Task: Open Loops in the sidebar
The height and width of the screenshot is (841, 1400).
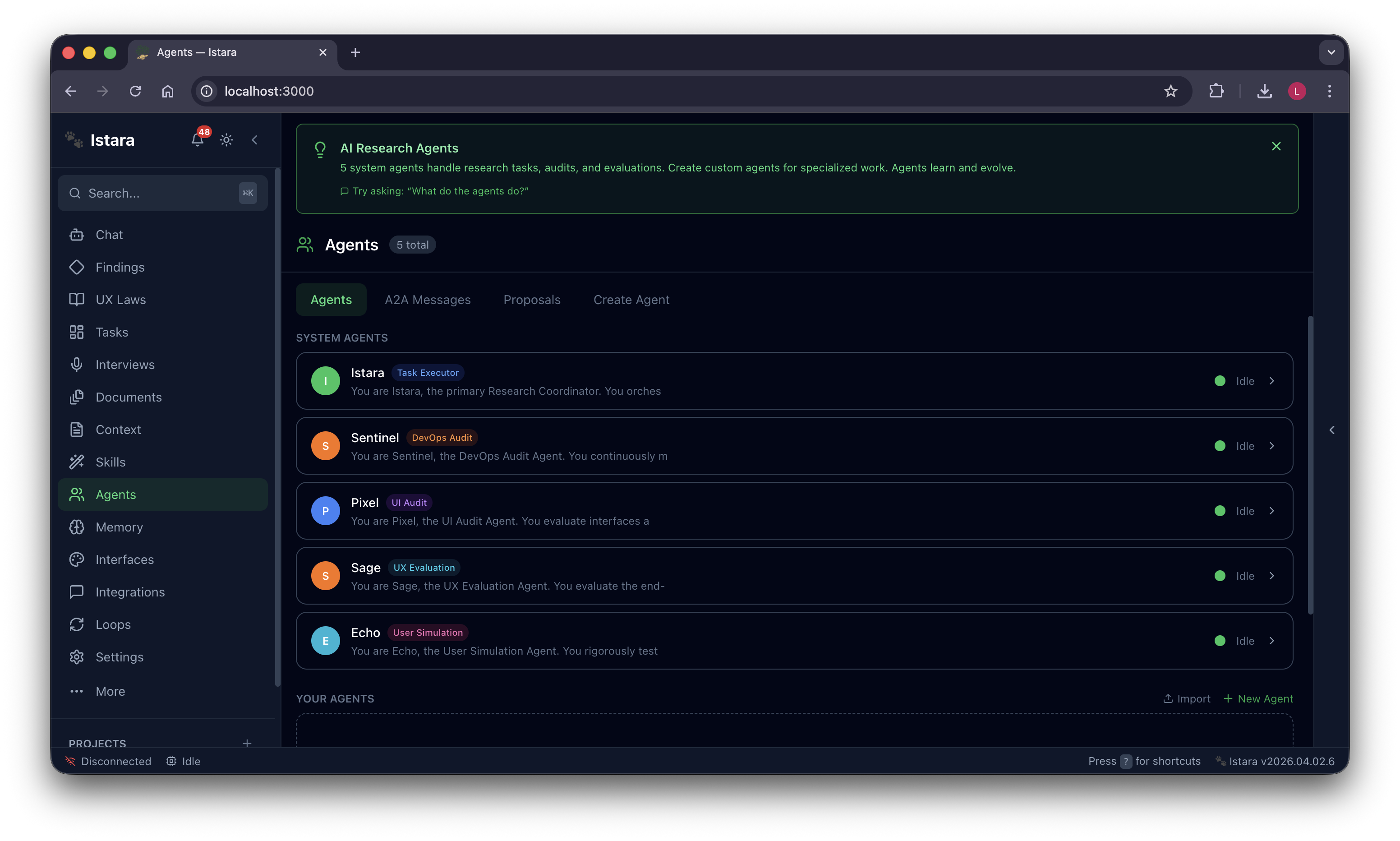Action: (x=113, y=624)
